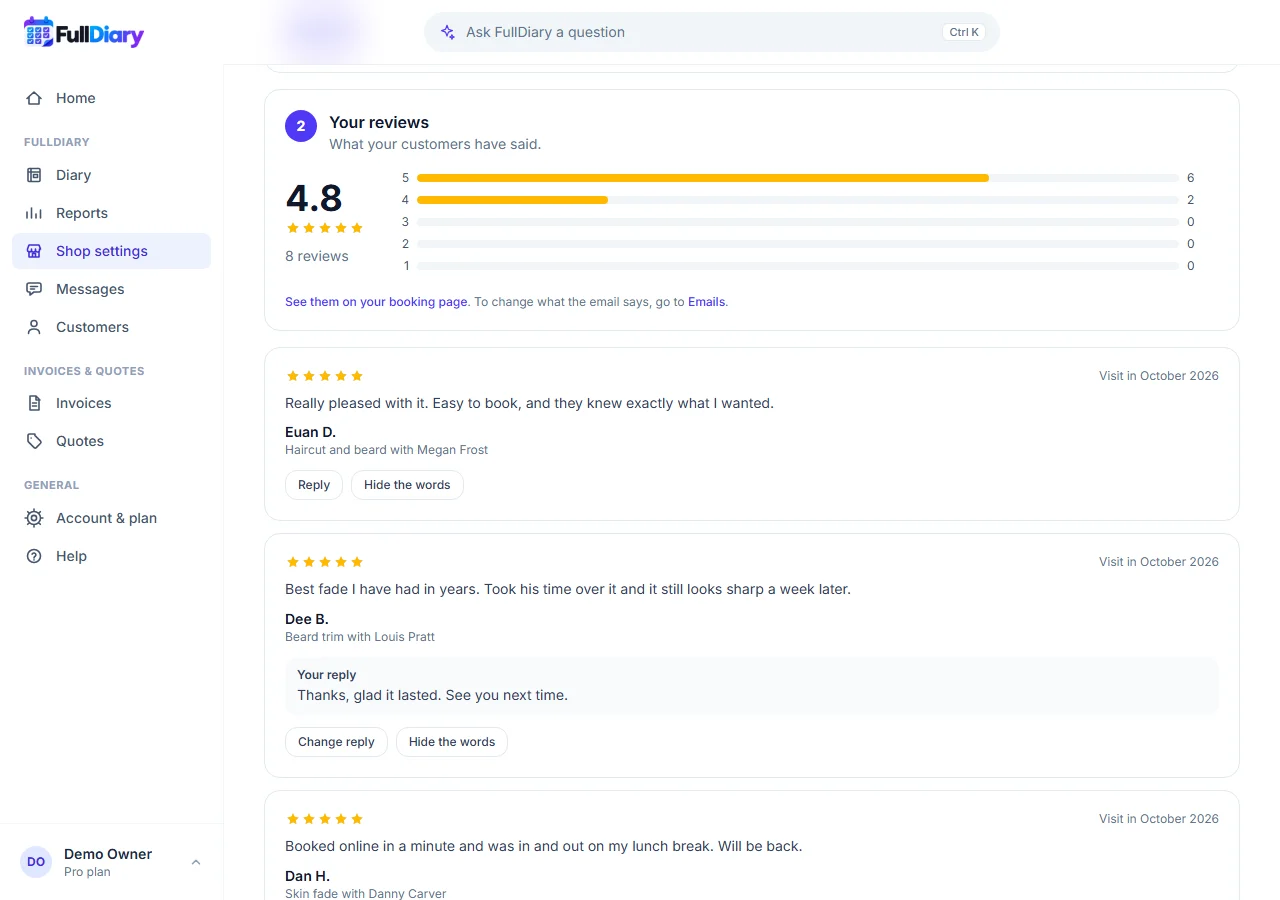
Task: Click the 3-star rating bar
Action: coord(798,222)
